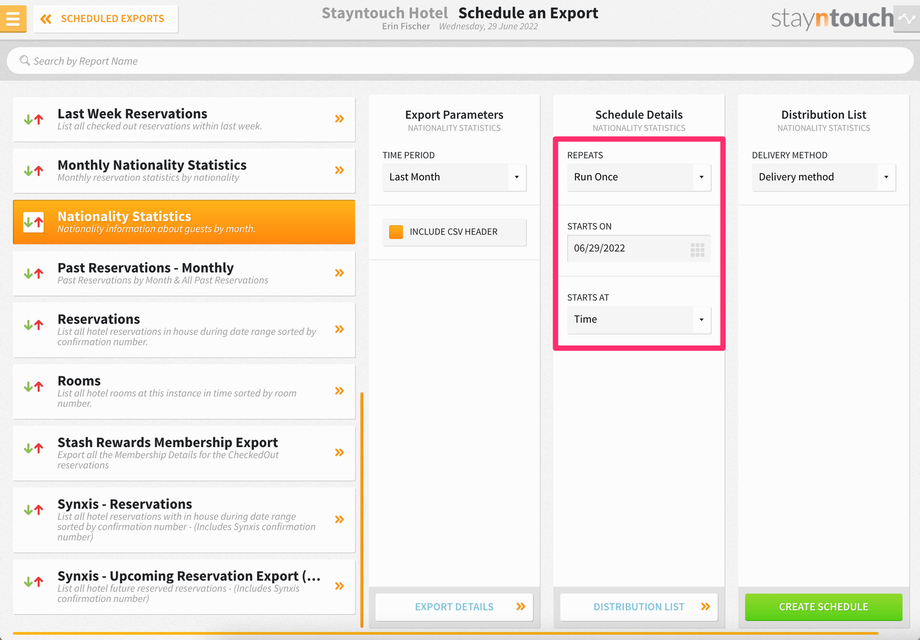Open chevron on Reservations row
920x640 pixels.
[x=339, y=329]
